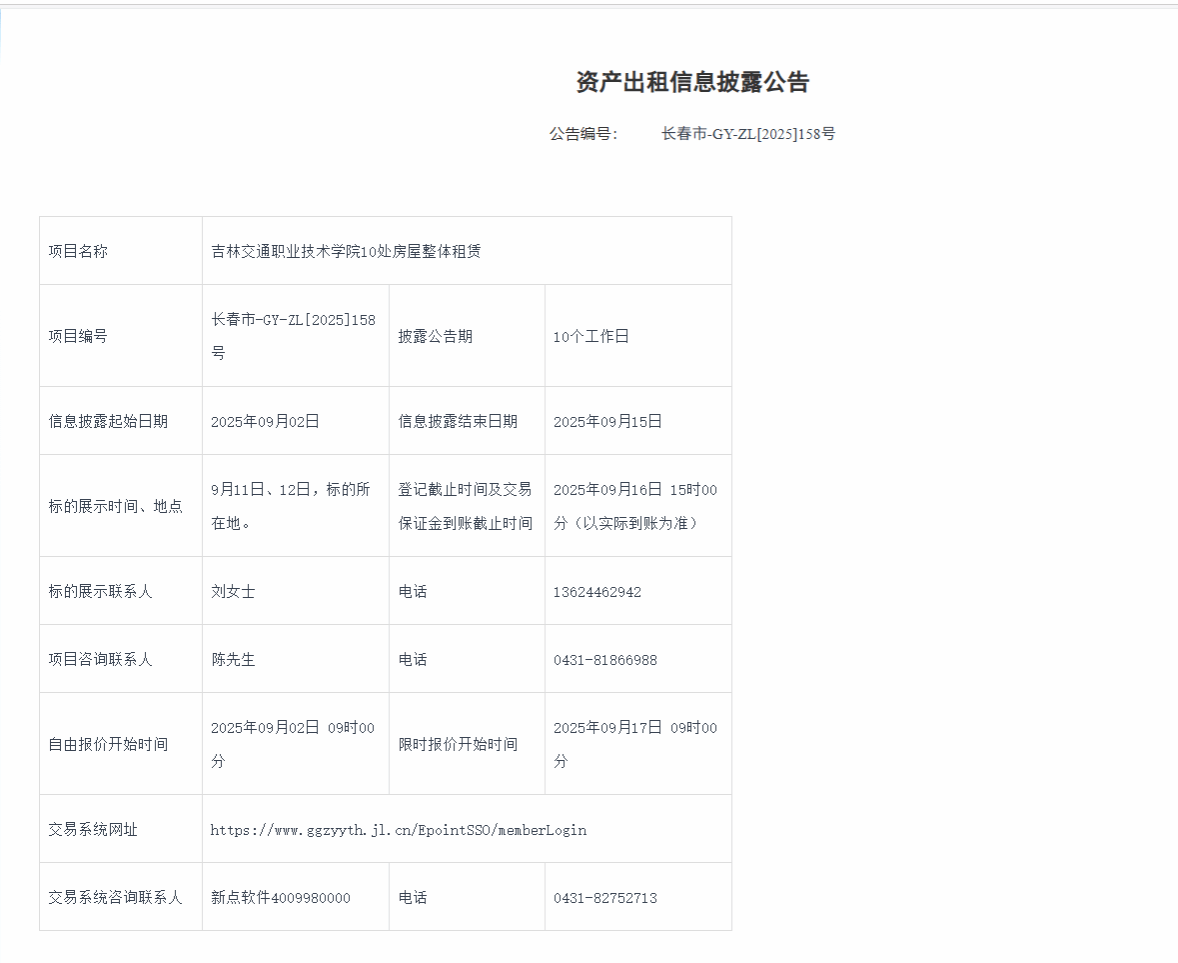Screen dimensions: 1178x963
Task: Click contact name 刘女士
Action: click(x=233, y=592)
